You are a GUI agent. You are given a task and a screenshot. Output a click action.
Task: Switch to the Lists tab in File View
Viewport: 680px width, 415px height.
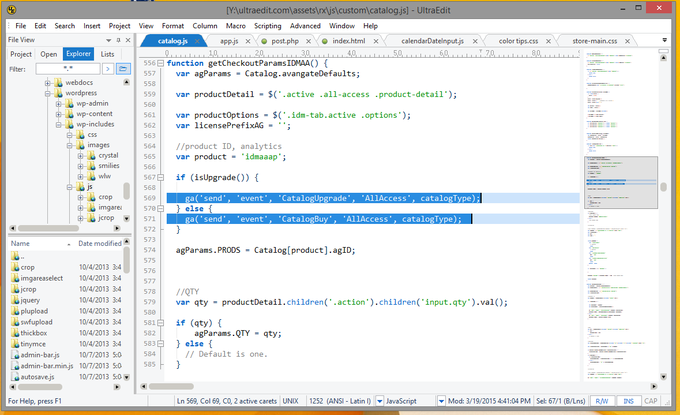(108, 54)
